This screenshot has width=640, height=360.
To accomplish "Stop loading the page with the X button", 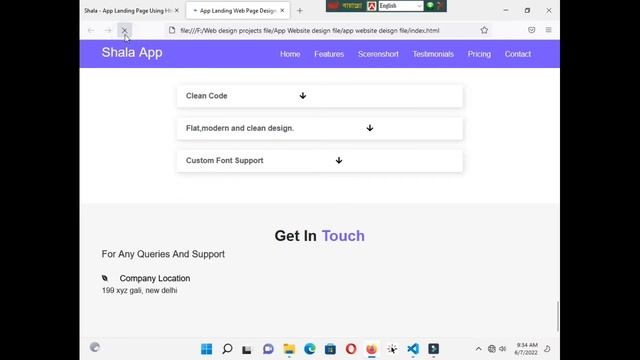I will (124, 30).
